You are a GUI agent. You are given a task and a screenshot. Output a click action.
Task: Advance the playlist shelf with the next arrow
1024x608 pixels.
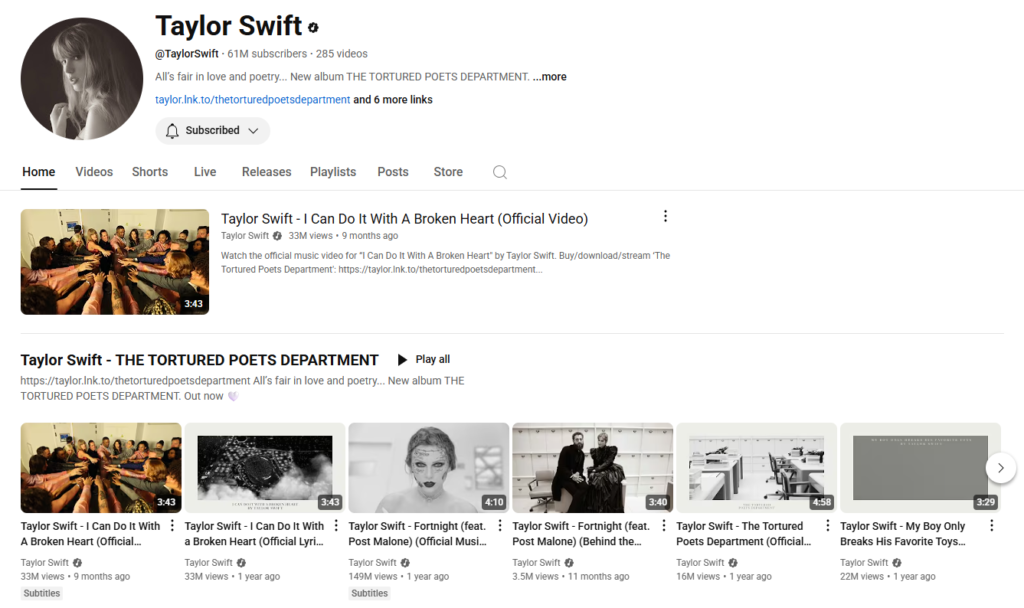[x=1000, y=468]
